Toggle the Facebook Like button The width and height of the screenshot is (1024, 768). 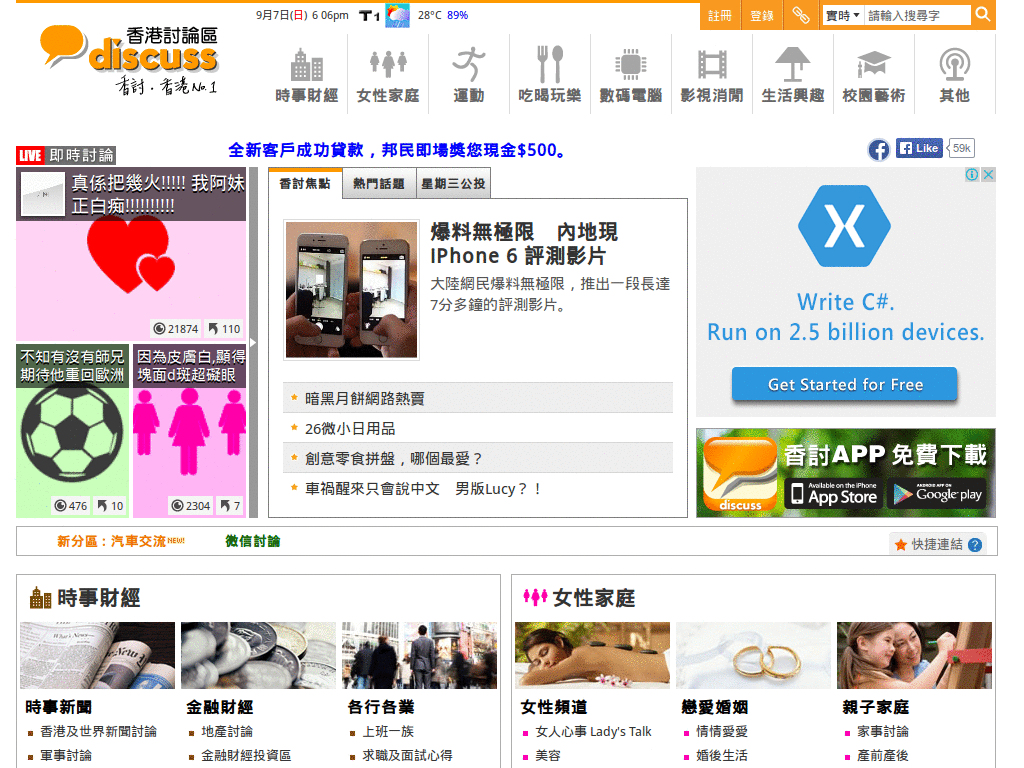(918, 147)
